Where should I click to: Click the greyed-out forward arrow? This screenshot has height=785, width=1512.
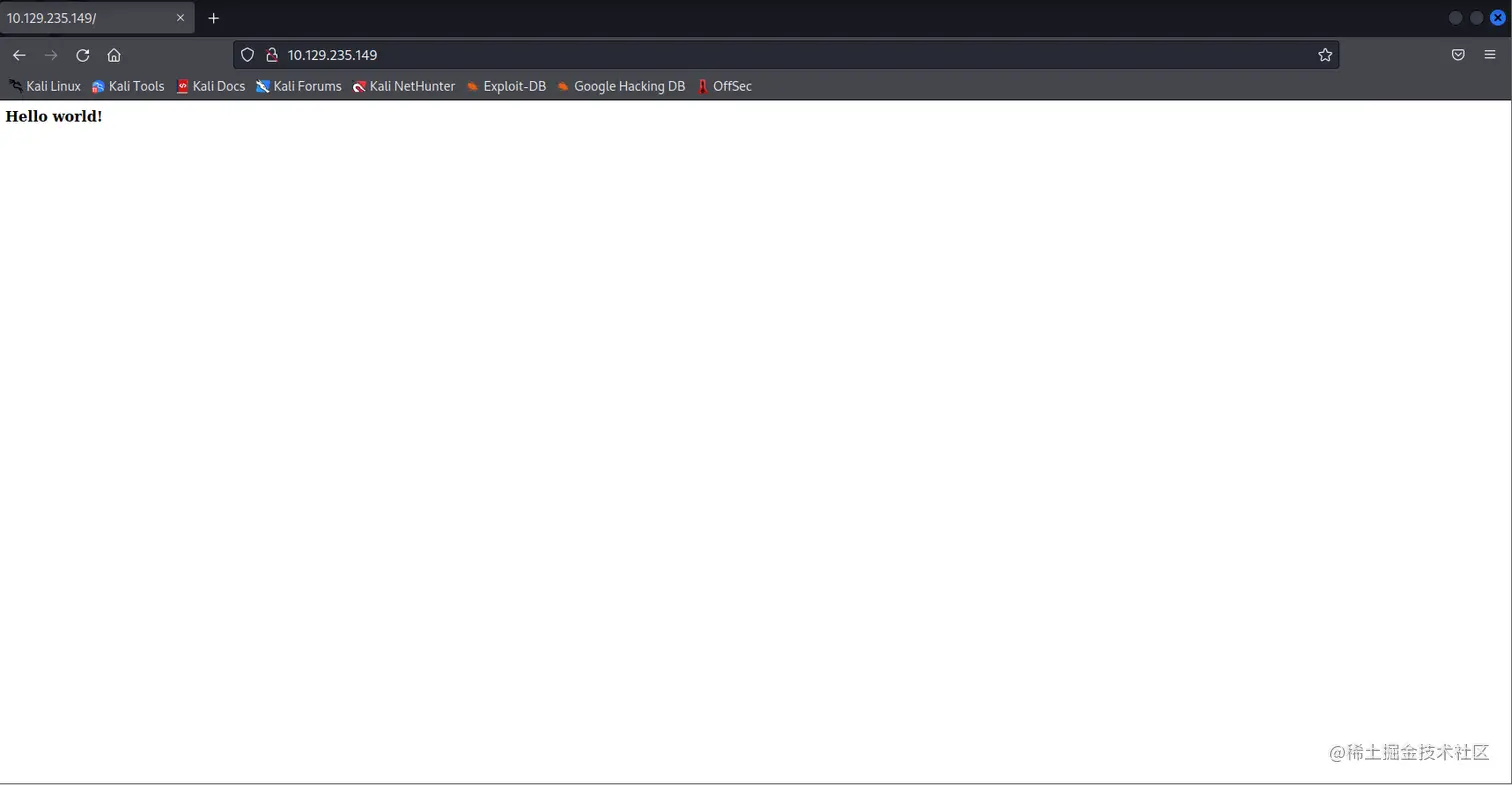(51, 55)
